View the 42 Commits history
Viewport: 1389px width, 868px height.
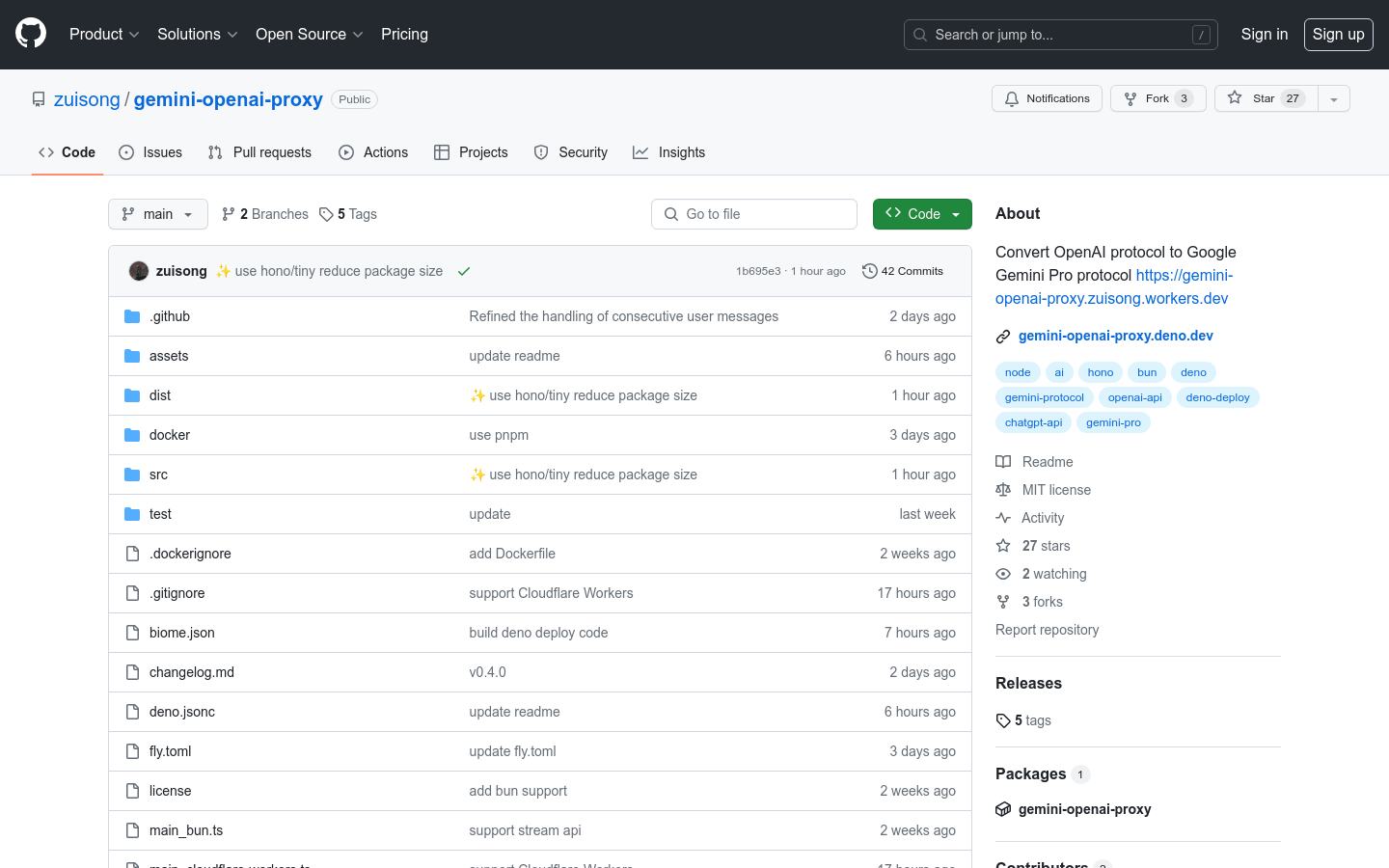903,271
